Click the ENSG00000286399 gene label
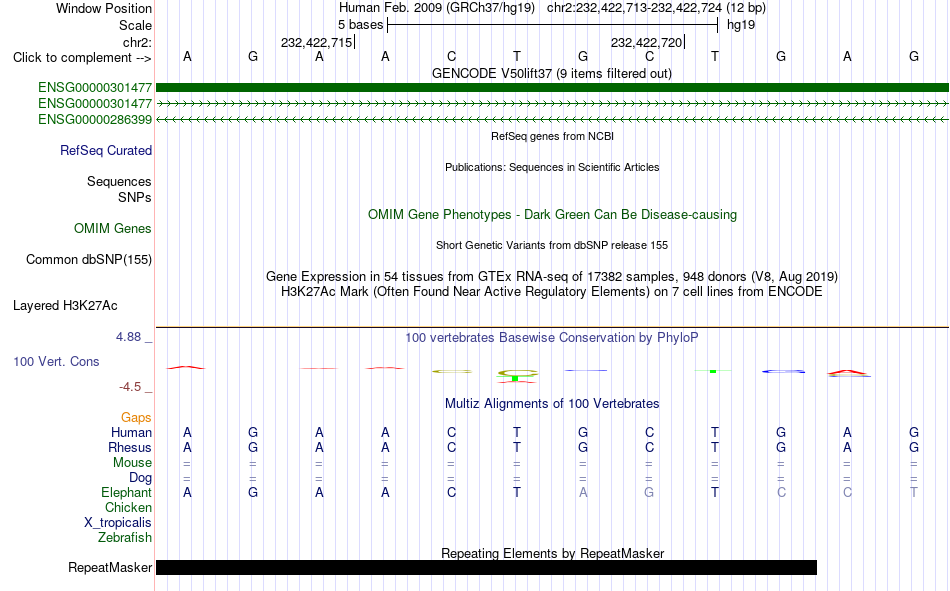The height and width of the screenshot is (591, 950). [x=95, y=119]
